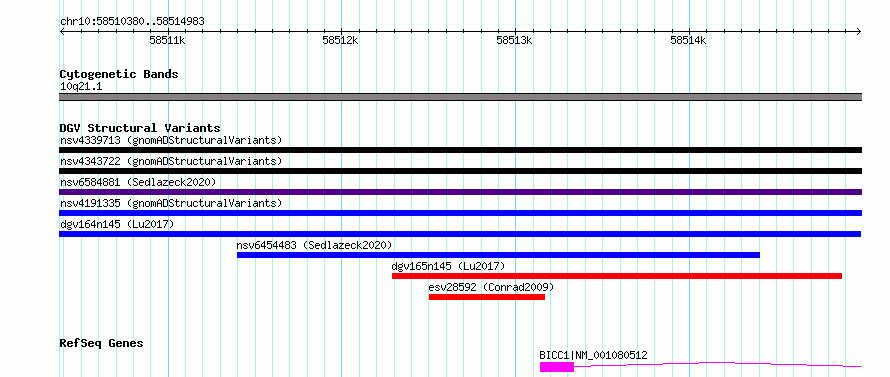Click the nsv4191335 blue variant bar
The width and height of the screenshot is (890, 377).
(460, 213)
